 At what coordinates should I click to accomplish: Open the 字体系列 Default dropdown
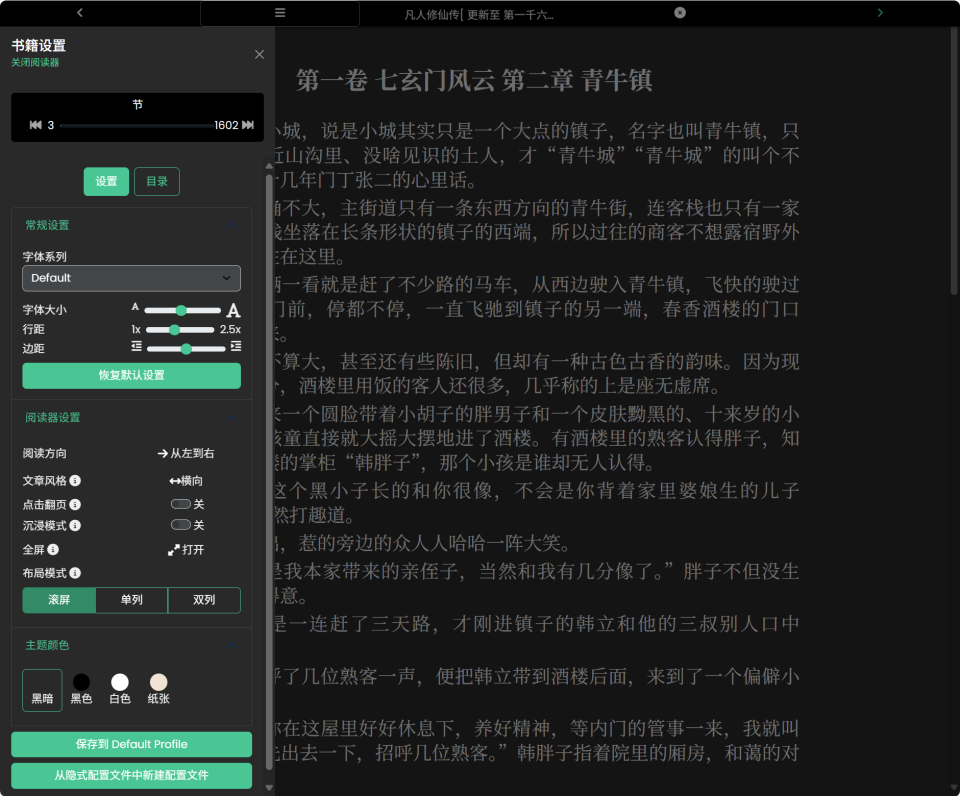(x=131, y=278)
